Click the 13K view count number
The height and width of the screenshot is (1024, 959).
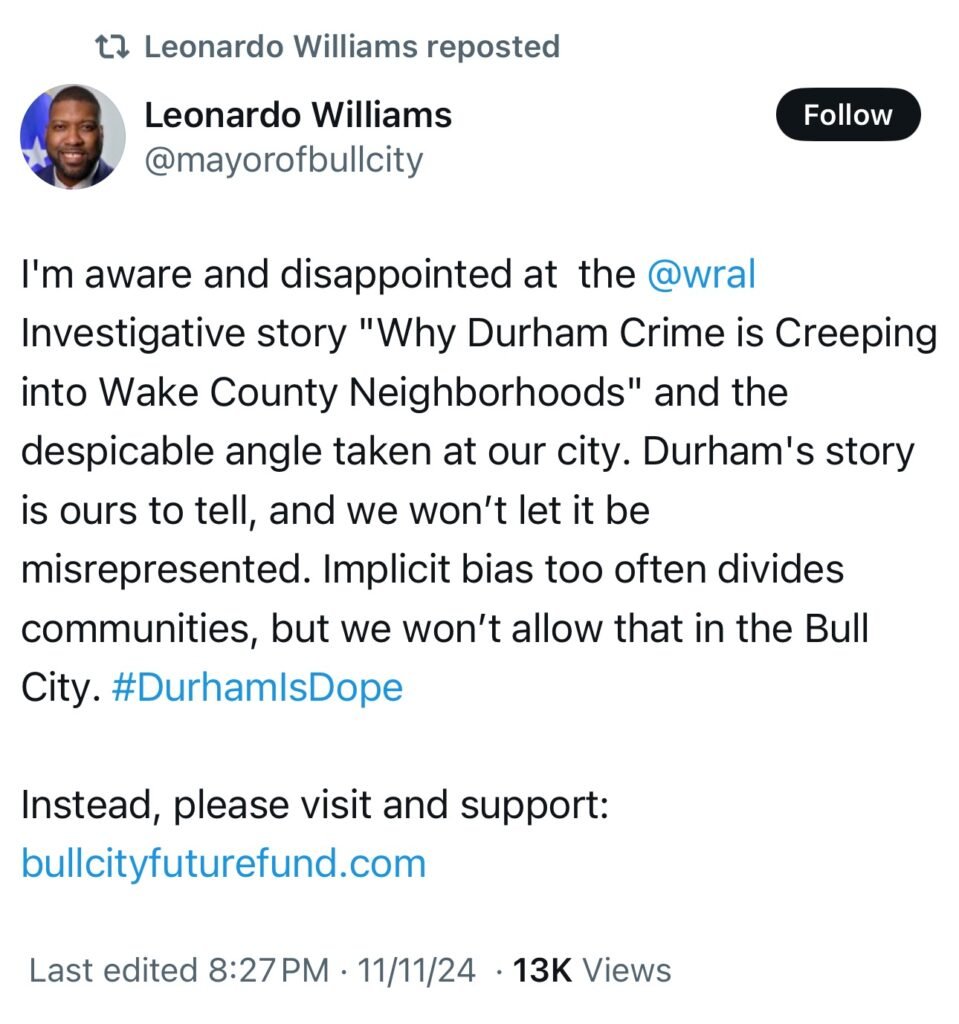pos(542,970)
